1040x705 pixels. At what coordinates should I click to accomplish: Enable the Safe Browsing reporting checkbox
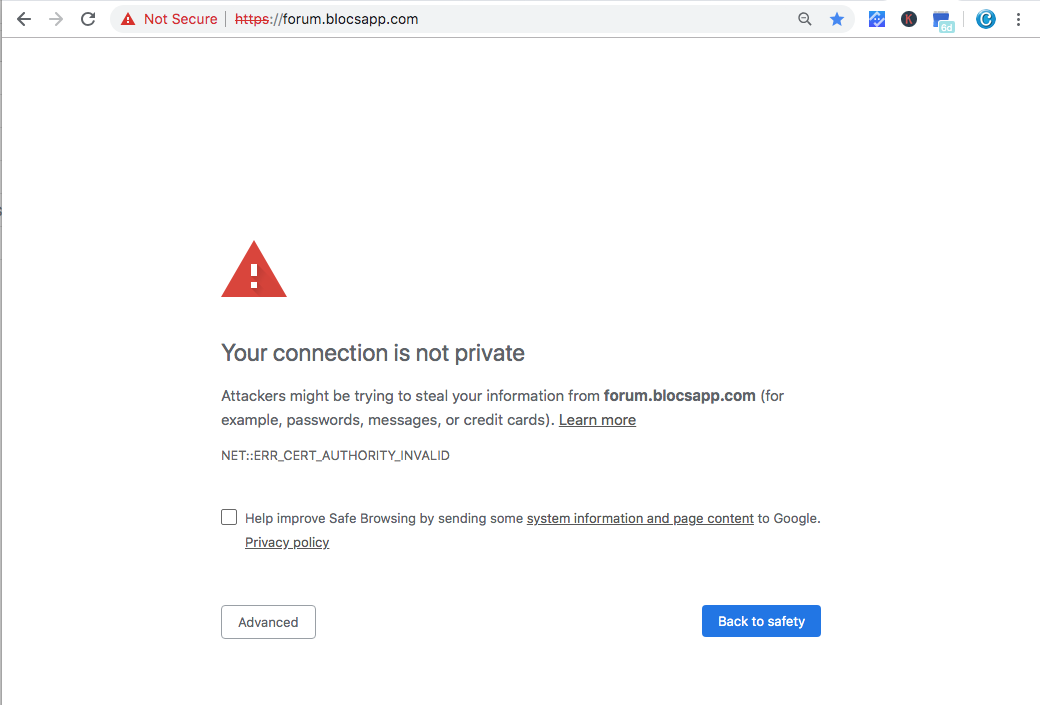pyautogui.click(x=229, y=517)
